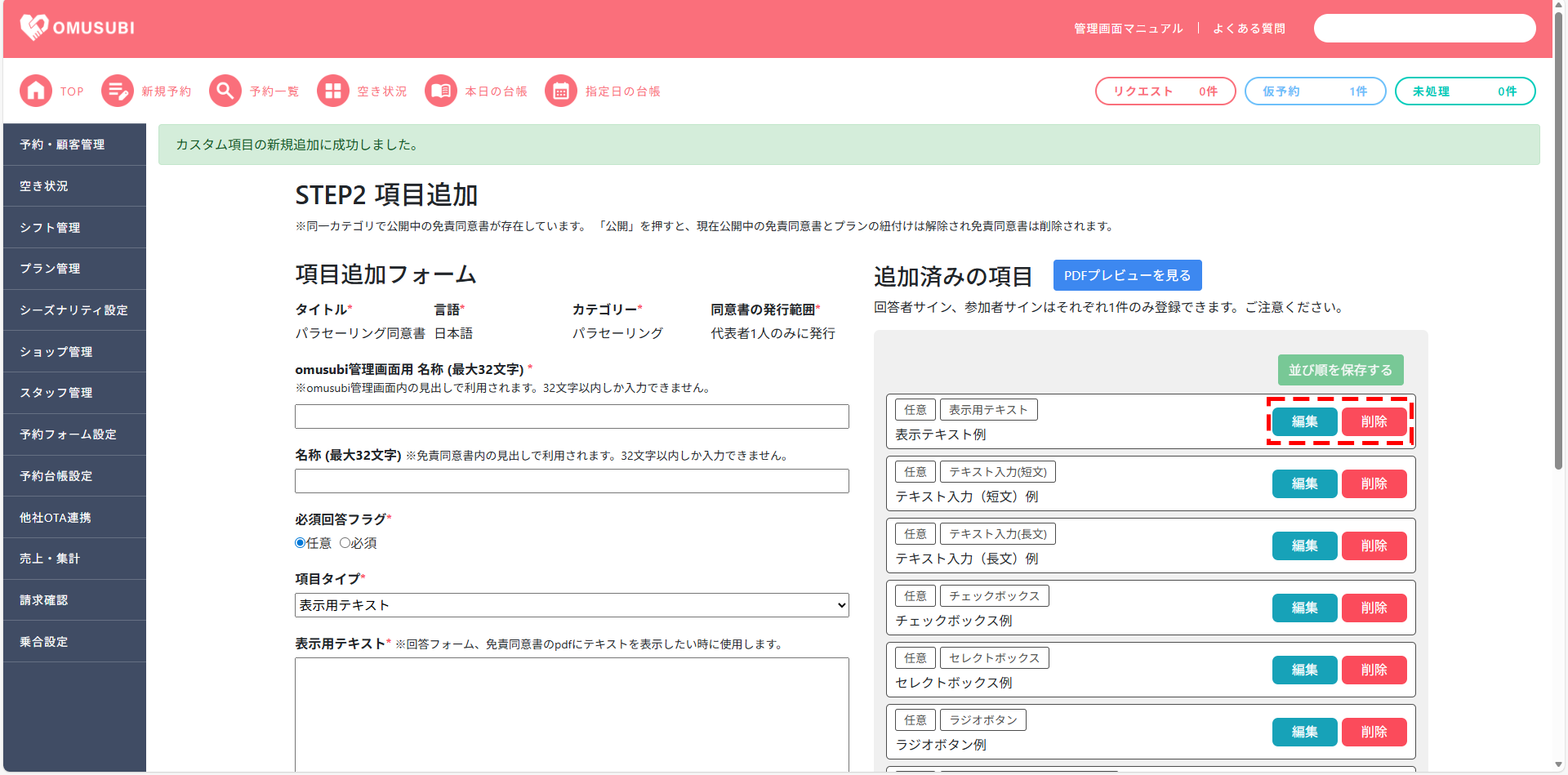Edit the 表示テキスト例 item

point(1304,421)
